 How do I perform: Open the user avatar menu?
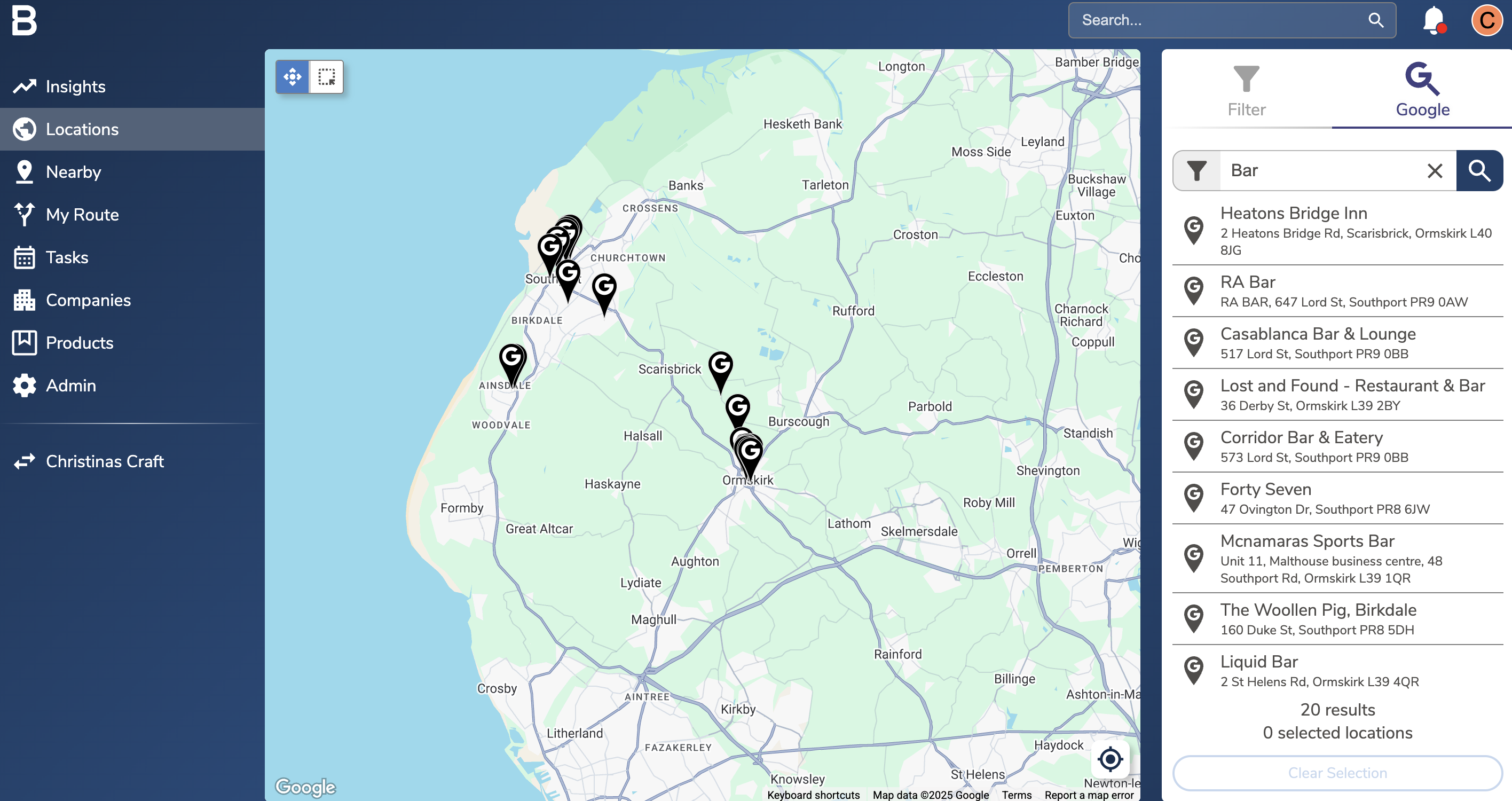pos(1486,20)
